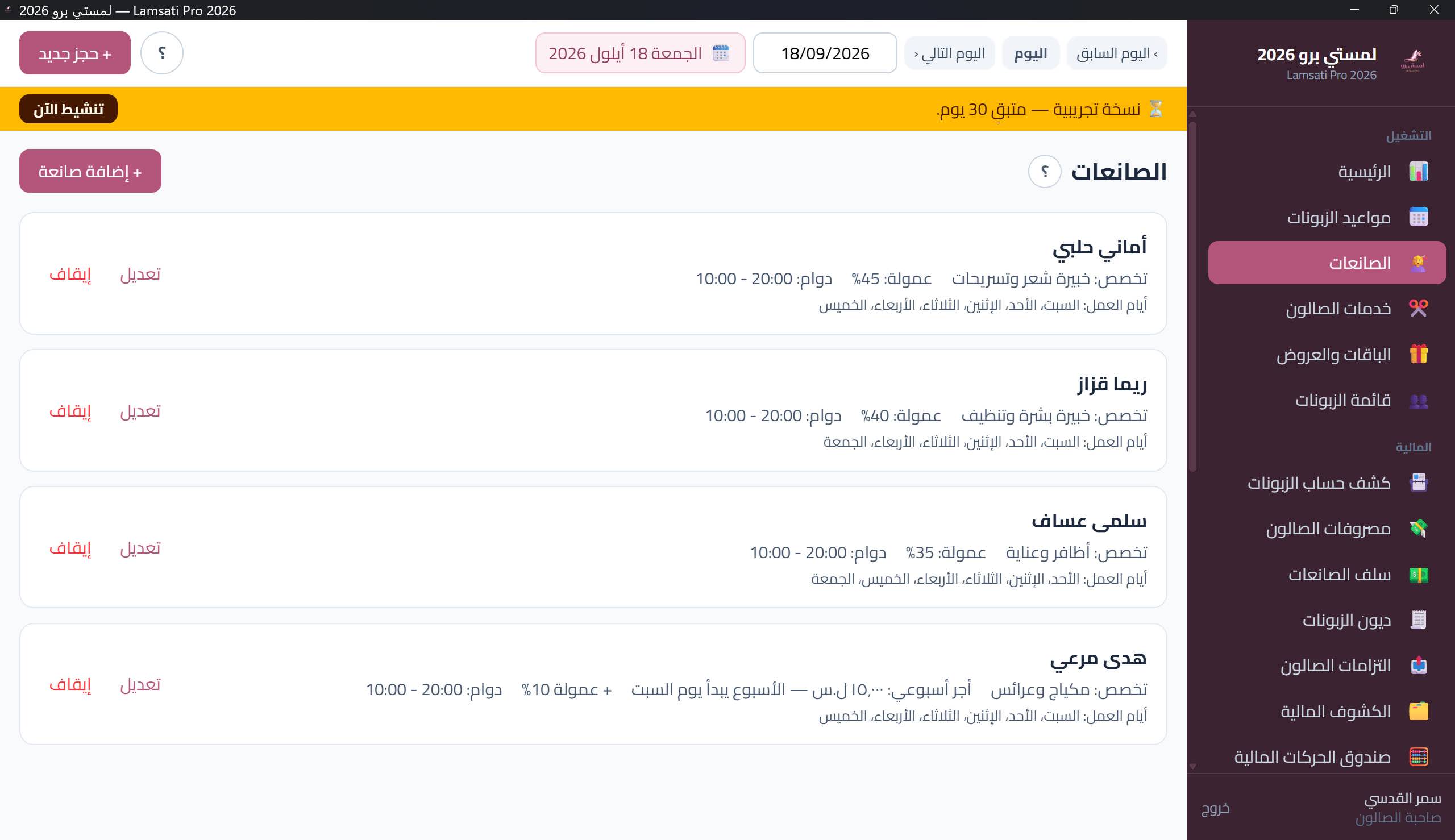Click the sidebar vertical scrollbar
Screen dimensions: 1455x840
tap(1192, 296)
